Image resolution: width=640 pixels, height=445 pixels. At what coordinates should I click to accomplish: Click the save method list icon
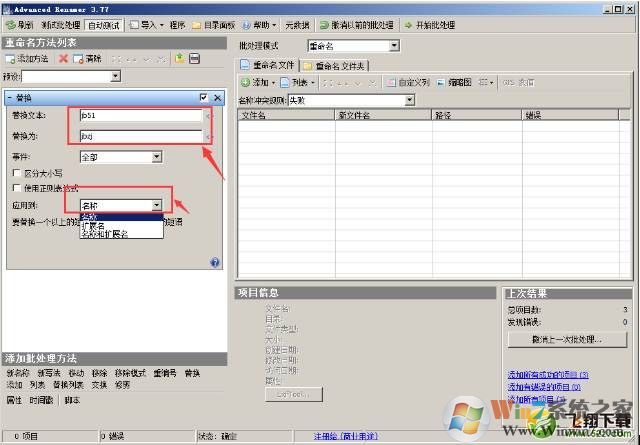click(193, 59)
